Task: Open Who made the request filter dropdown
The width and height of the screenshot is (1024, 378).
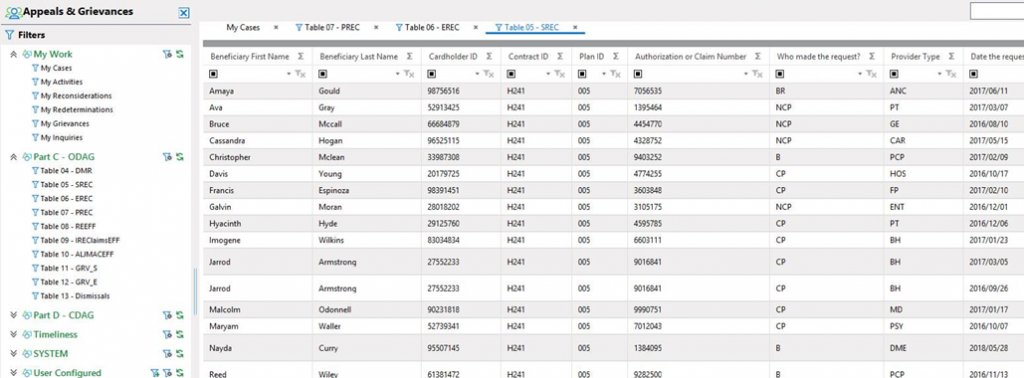Action: click(x=859, y=74)
